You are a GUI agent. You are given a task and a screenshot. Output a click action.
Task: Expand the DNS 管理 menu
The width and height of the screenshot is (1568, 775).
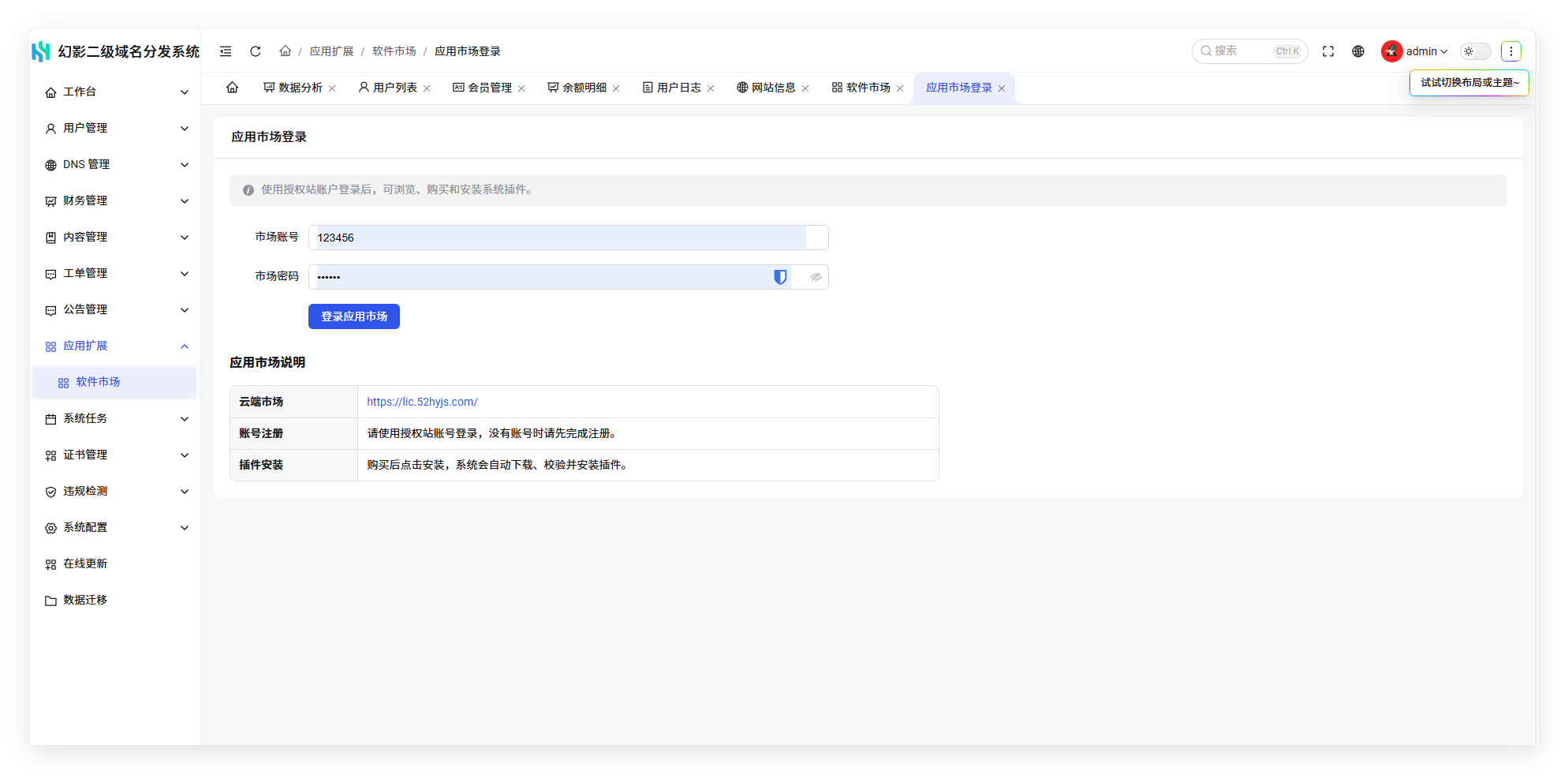(x=115, y=164)
